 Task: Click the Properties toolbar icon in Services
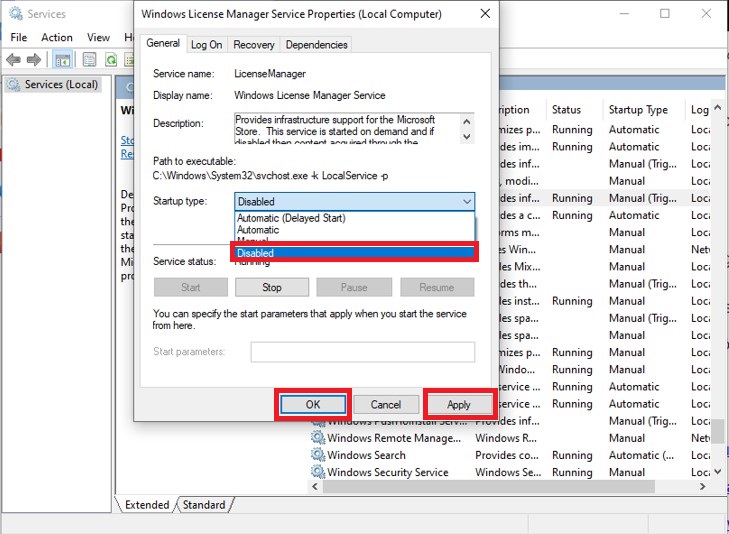click(x=89, y=59)
